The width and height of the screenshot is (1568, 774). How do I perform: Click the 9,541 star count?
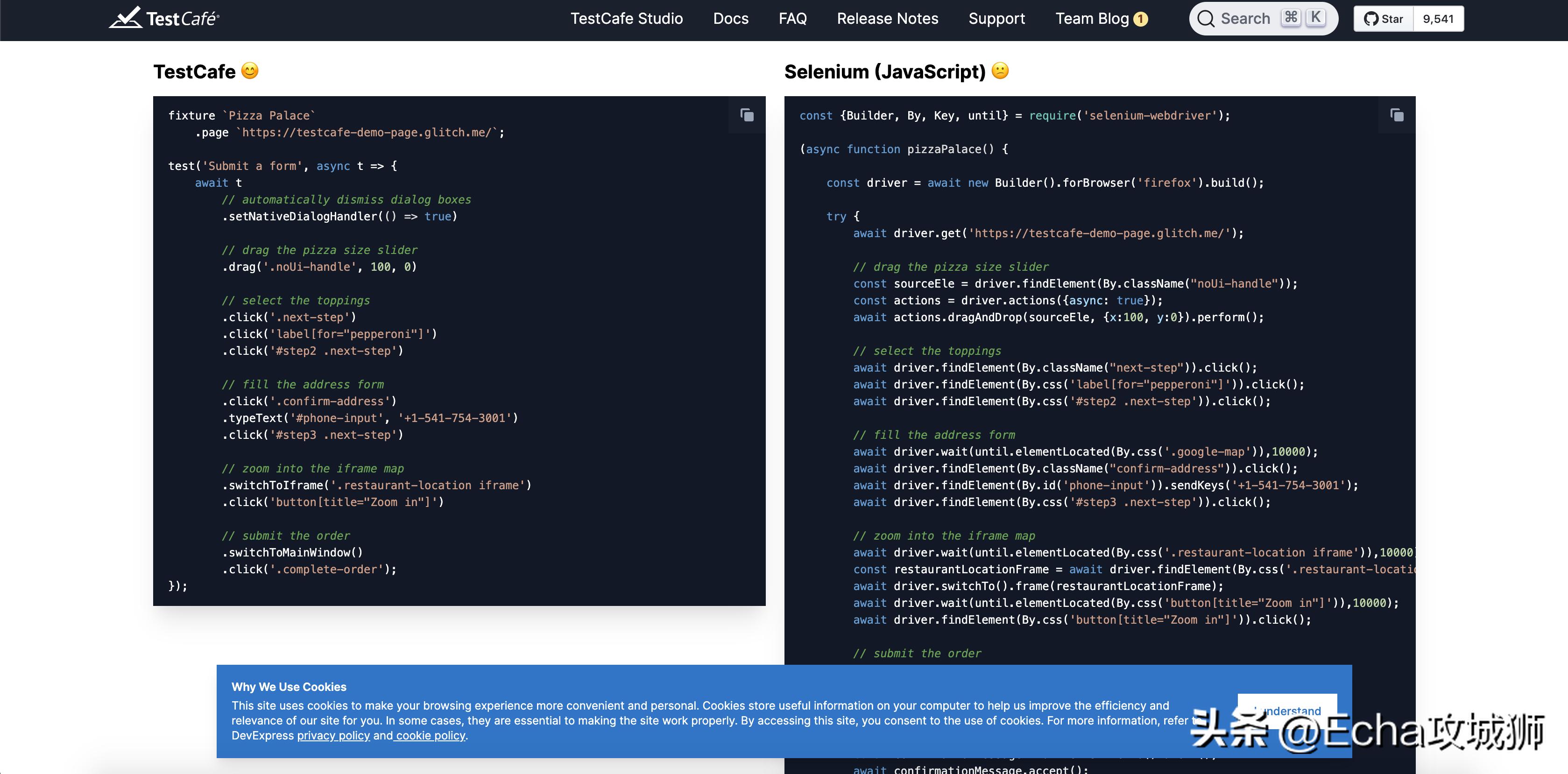tap(1438, 19)
